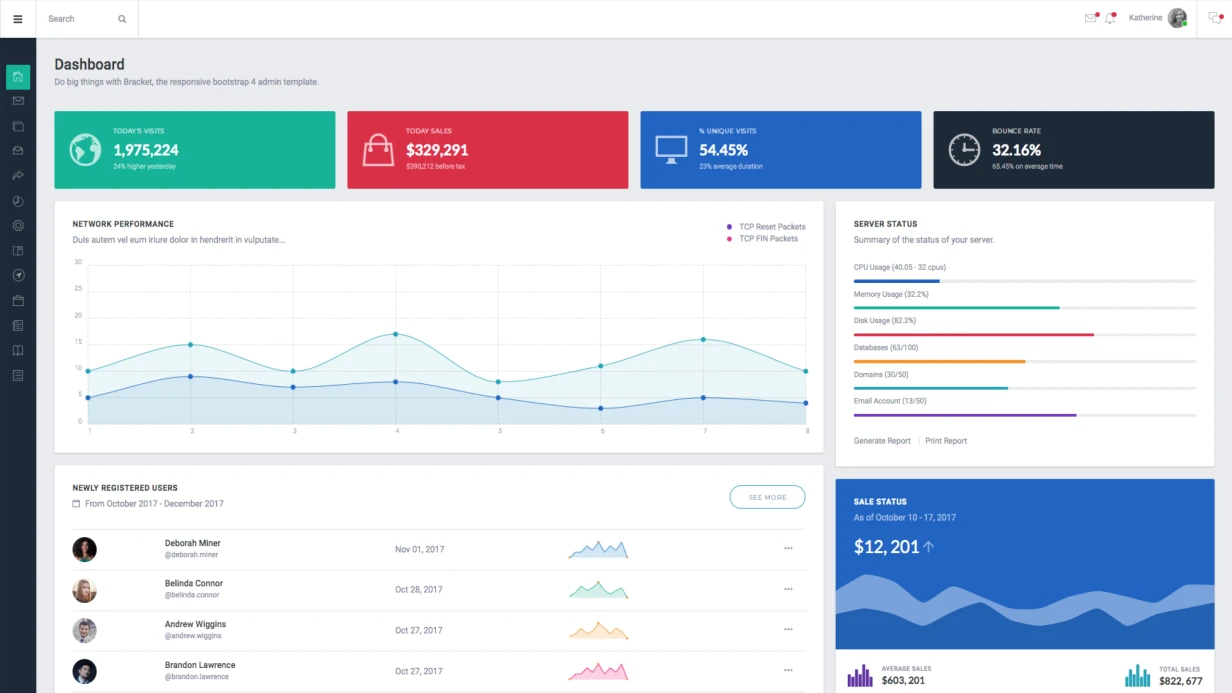Open options menu for Deborah Miner

coord(788,548)
